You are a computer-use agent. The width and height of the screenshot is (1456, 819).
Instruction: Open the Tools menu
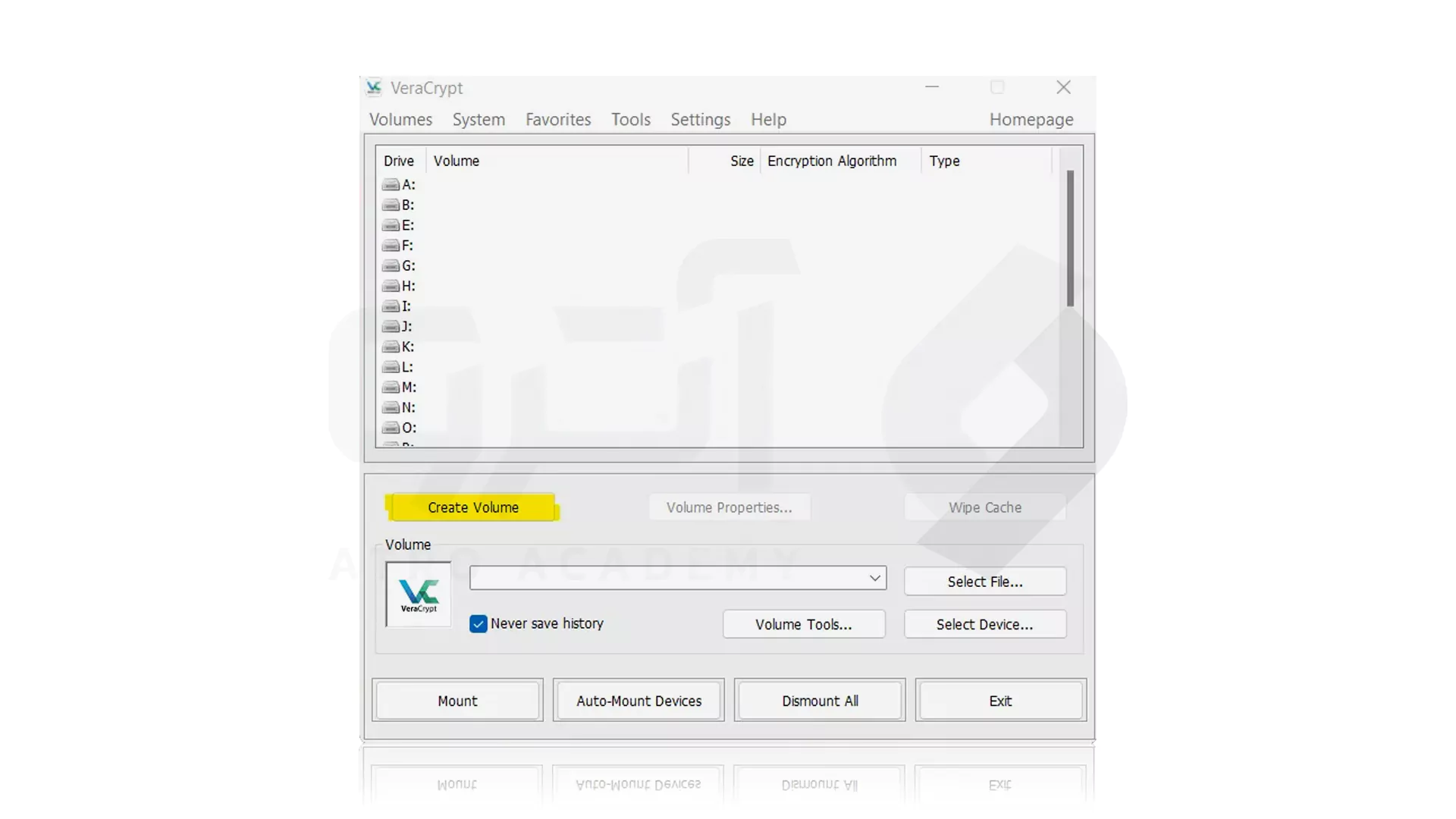pyautogui.click(x=631, y=120)
